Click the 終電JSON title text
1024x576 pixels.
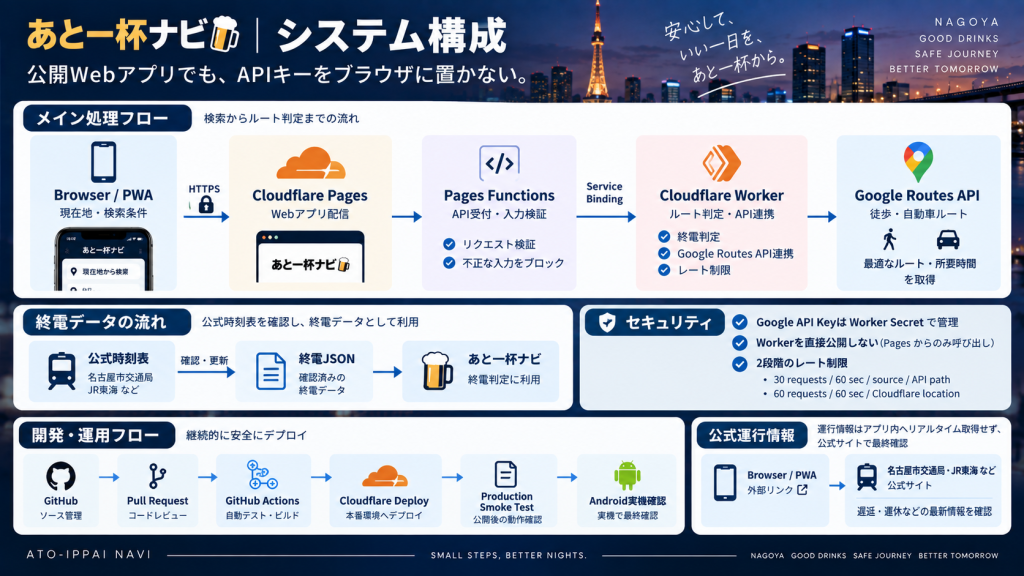[x=327, y=359]
